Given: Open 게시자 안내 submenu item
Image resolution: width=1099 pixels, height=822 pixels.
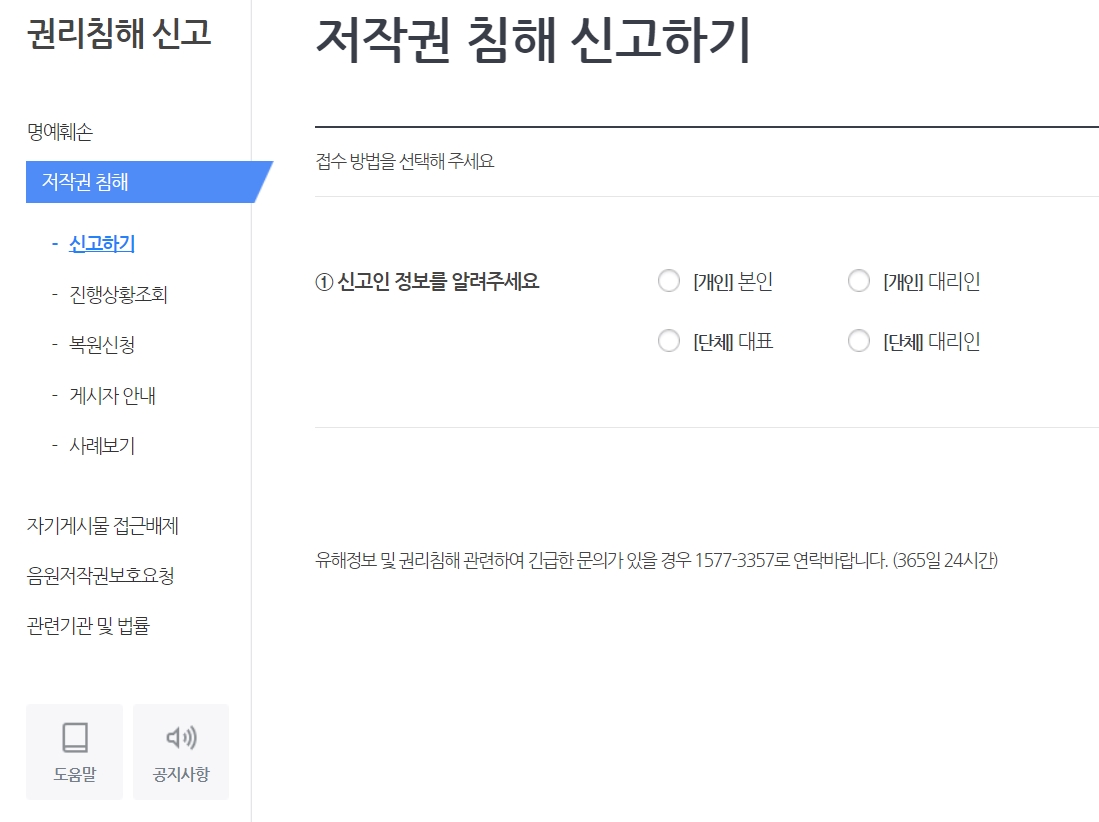Looking at the screenshot, I should (x=112, y=396).
